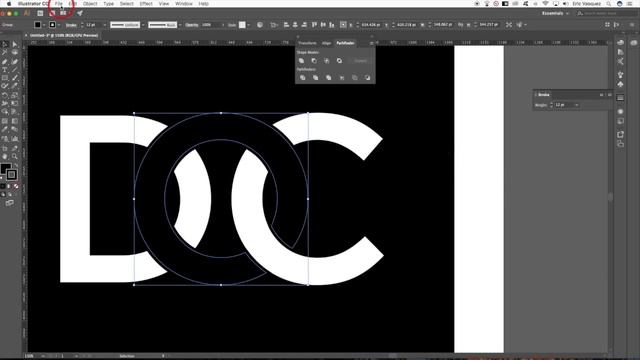The image size is (640, 360).
Task: Open the Essentials workspace switcher
Action: tap(555, 13)
